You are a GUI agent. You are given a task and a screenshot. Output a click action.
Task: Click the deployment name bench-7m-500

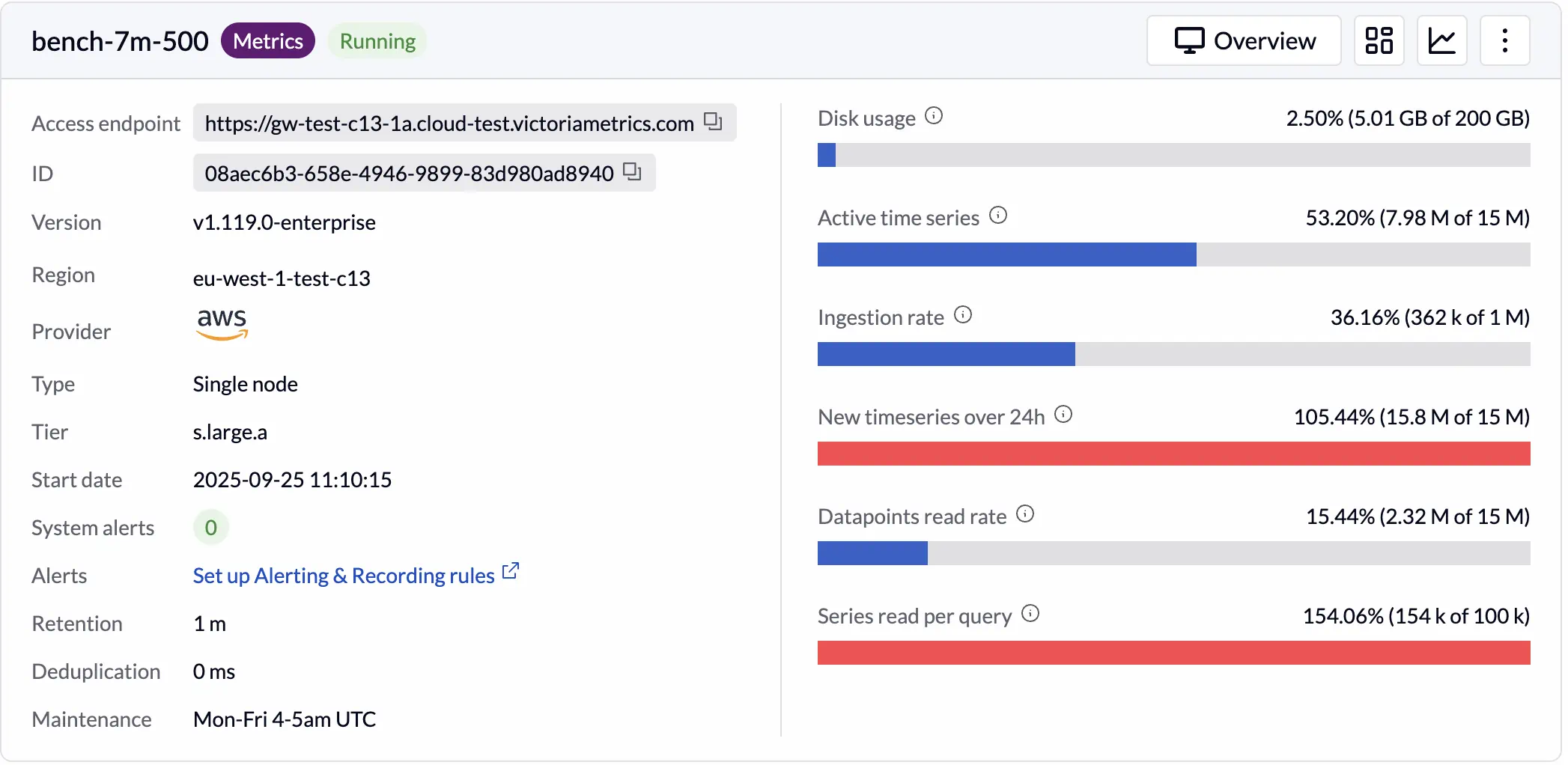(119, 40)
